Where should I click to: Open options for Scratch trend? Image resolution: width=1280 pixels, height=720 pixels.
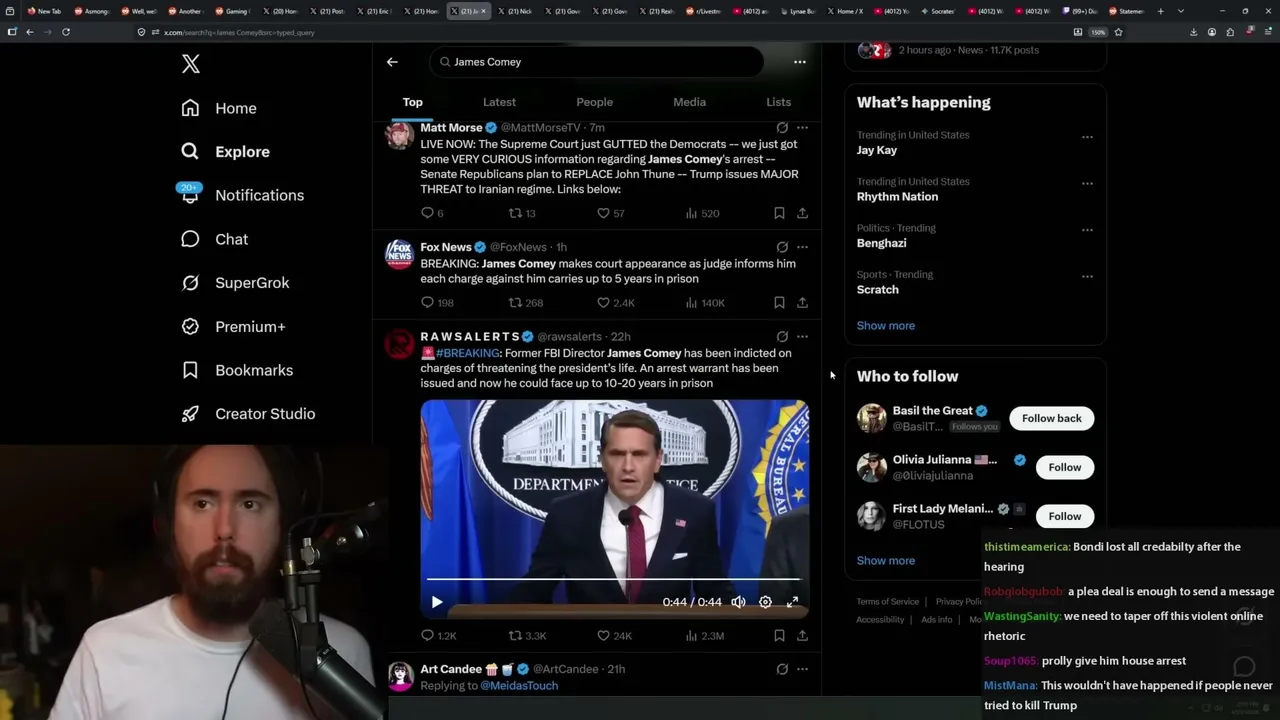(x=1087, y=276)
